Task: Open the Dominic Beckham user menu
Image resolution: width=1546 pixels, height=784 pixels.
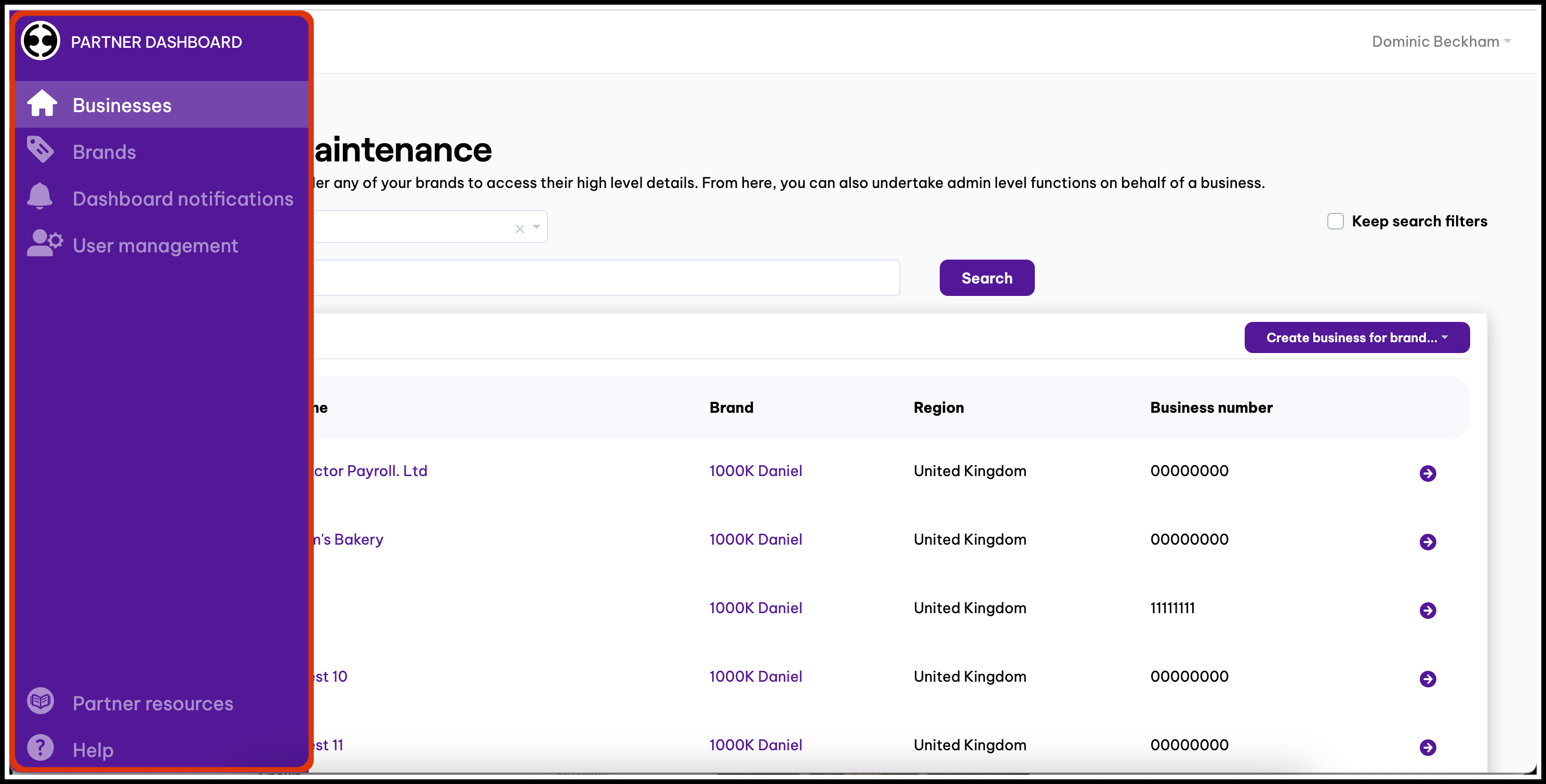Action: (1441, 42)
